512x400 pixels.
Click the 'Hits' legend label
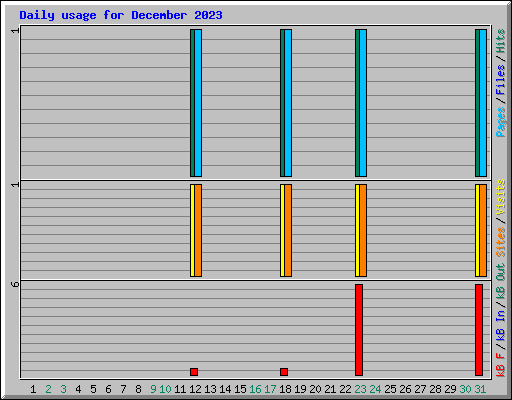500,41
